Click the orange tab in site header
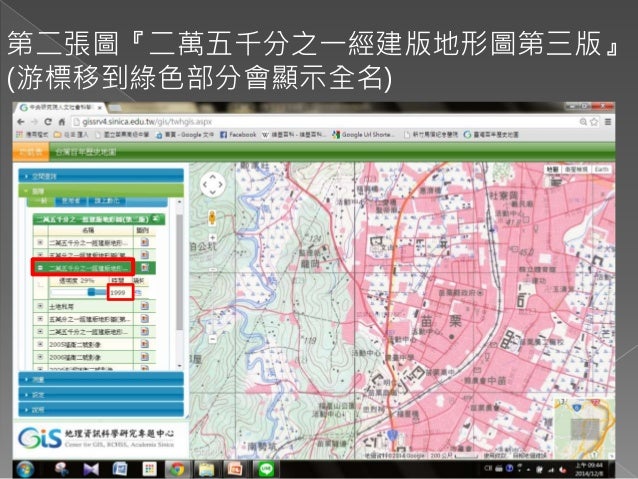The height and width of the screenshot is (479, 638). coord(31,152)
